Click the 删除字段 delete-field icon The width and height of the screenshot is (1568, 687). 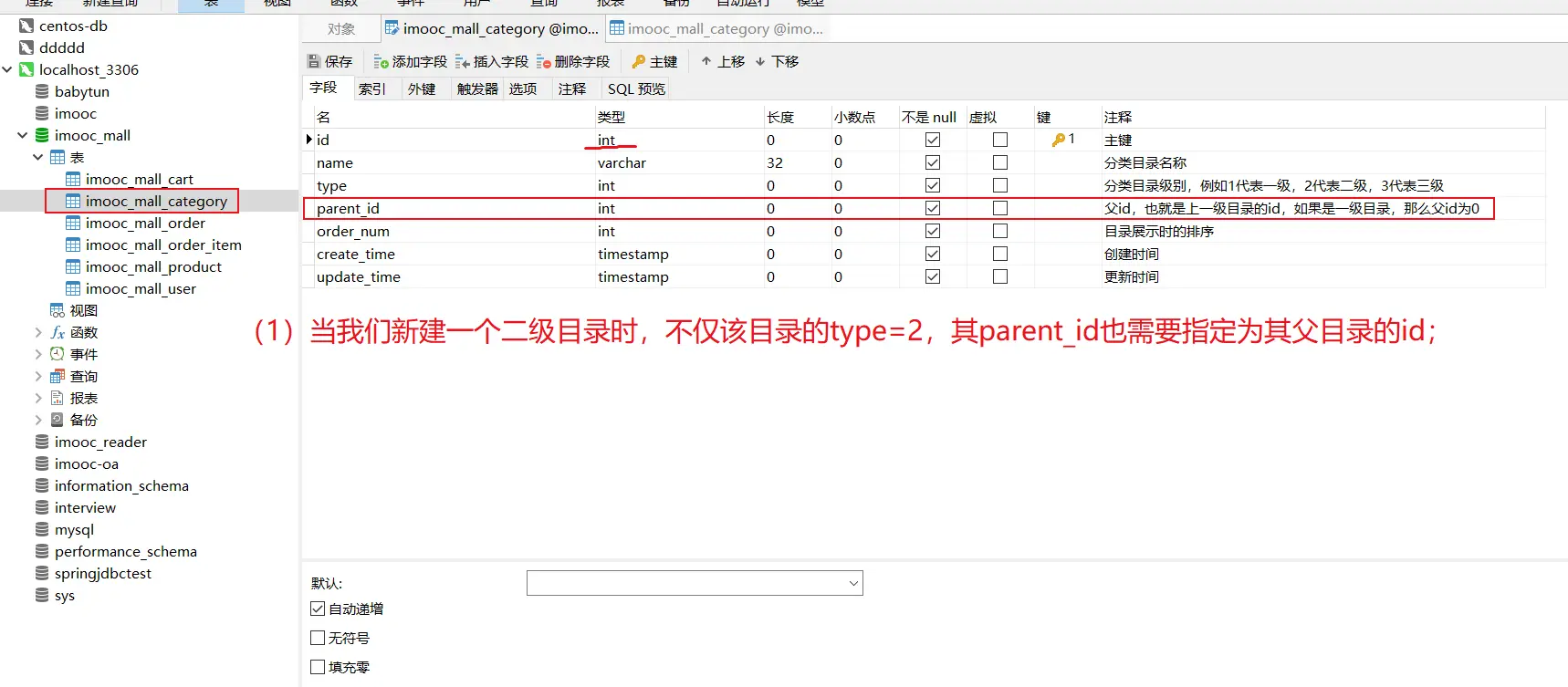tap(544, 62)
